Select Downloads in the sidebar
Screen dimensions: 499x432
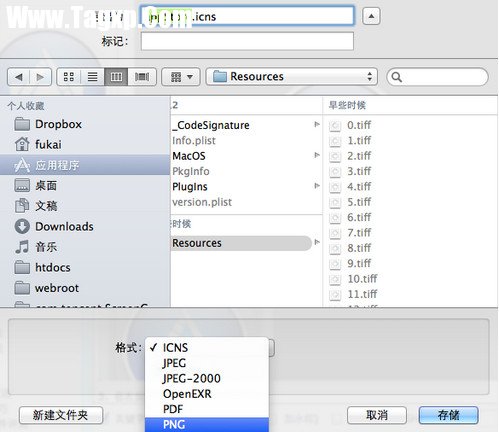[x=85, y=227]
